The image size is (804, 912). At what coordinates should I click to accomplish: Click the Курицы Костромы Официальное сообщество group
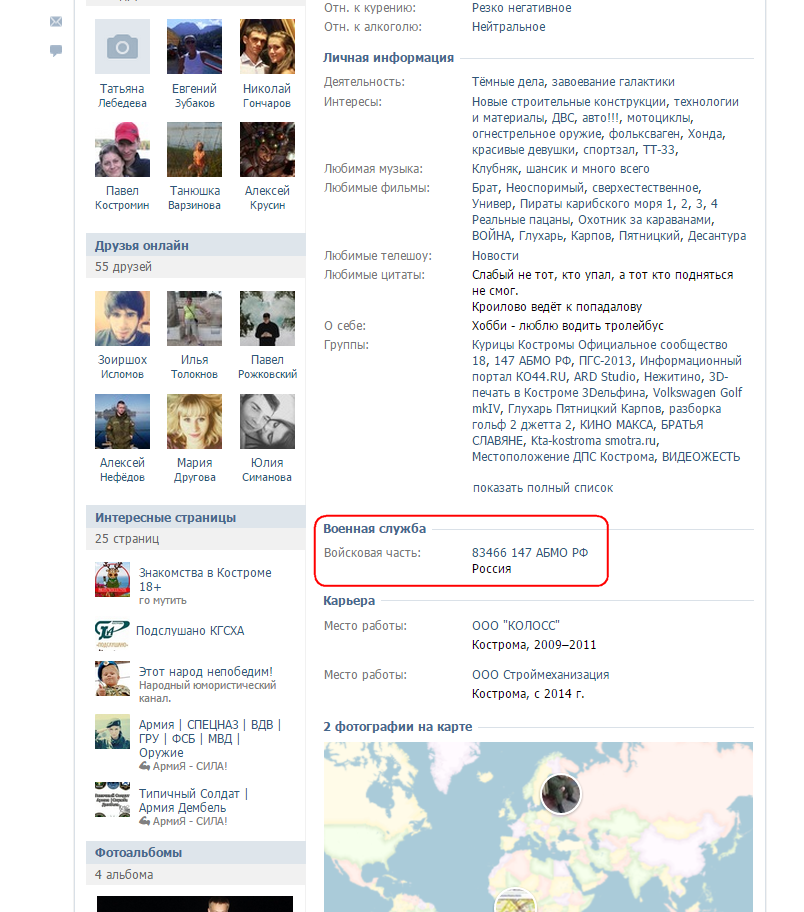pyautogui.click(x=600, y=345)
